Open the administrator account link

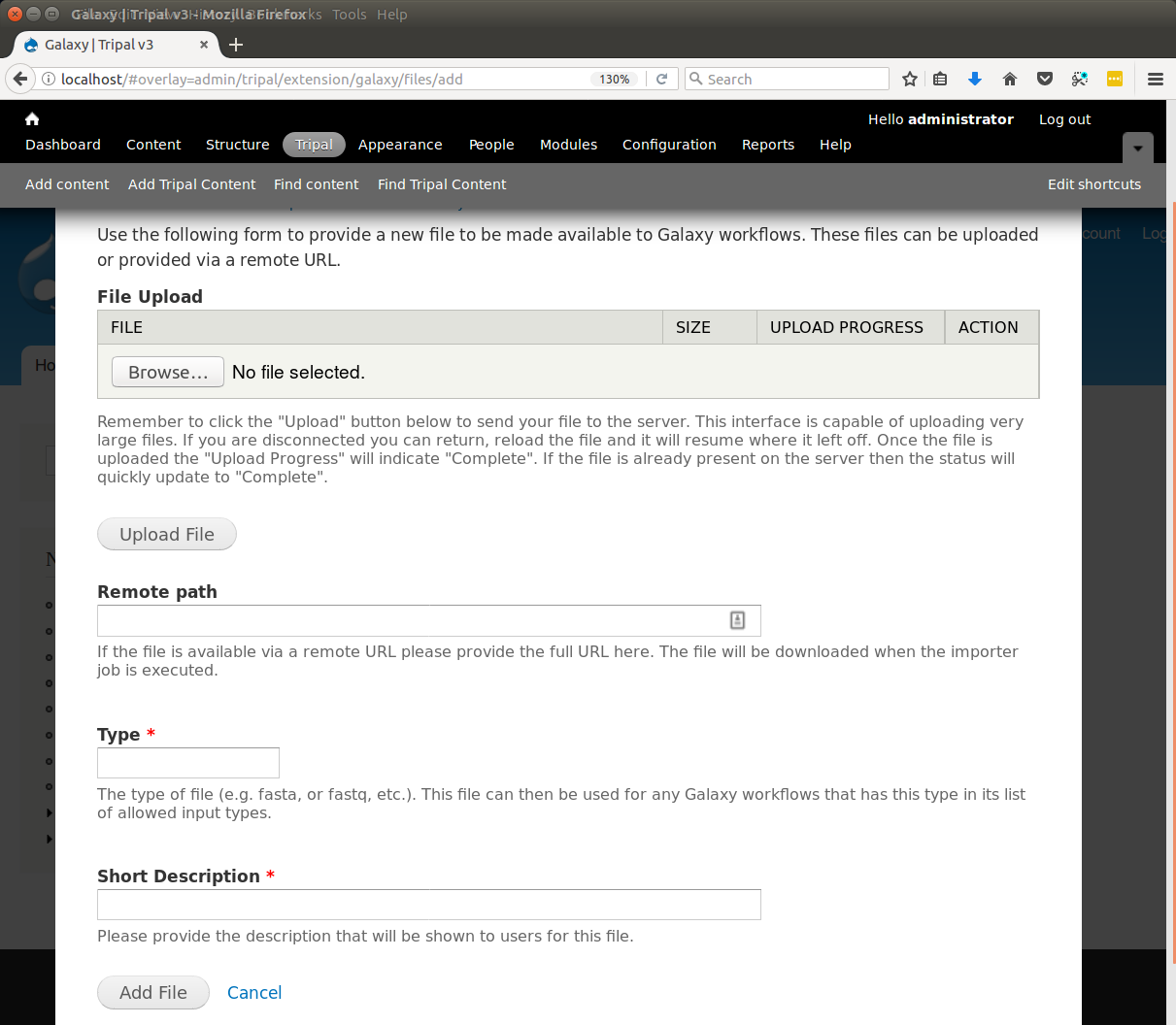960,119
